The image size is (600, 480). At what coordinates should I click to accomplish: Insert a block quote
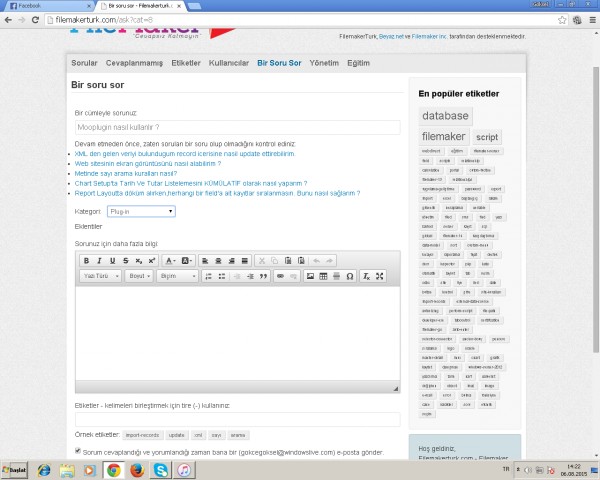tap(263, 276)
